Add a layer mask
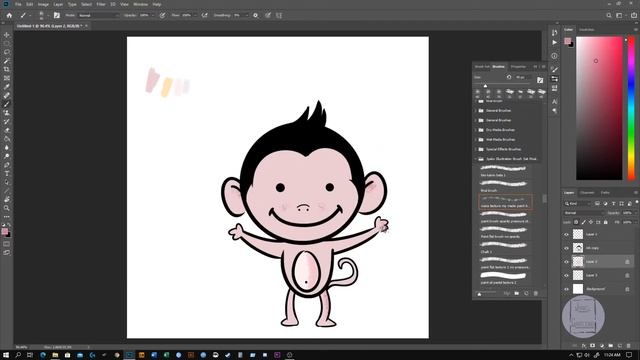 pyautogui.click(x=593, y=346)
